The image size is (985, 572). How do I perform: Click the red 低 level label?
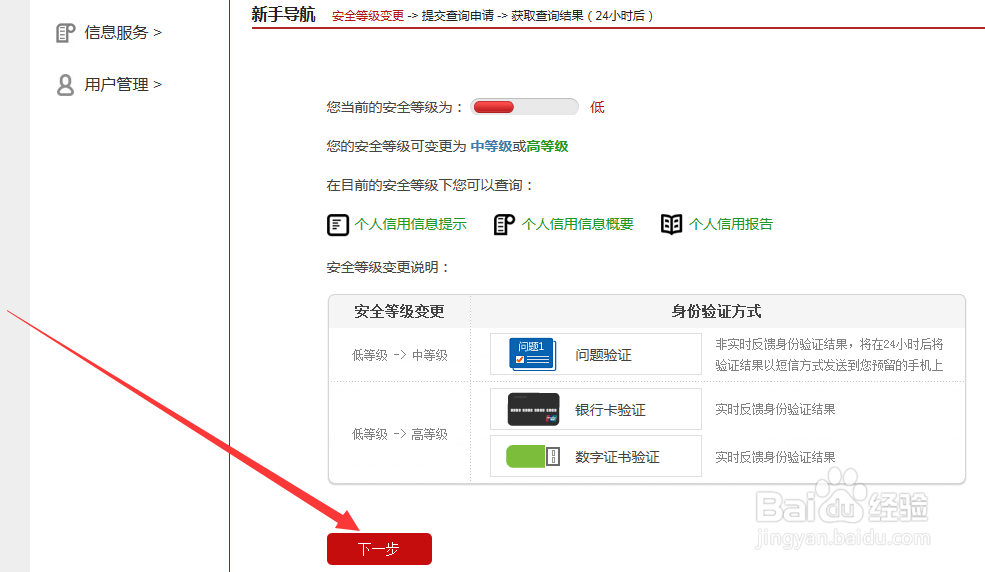click(x=597, y=107)
